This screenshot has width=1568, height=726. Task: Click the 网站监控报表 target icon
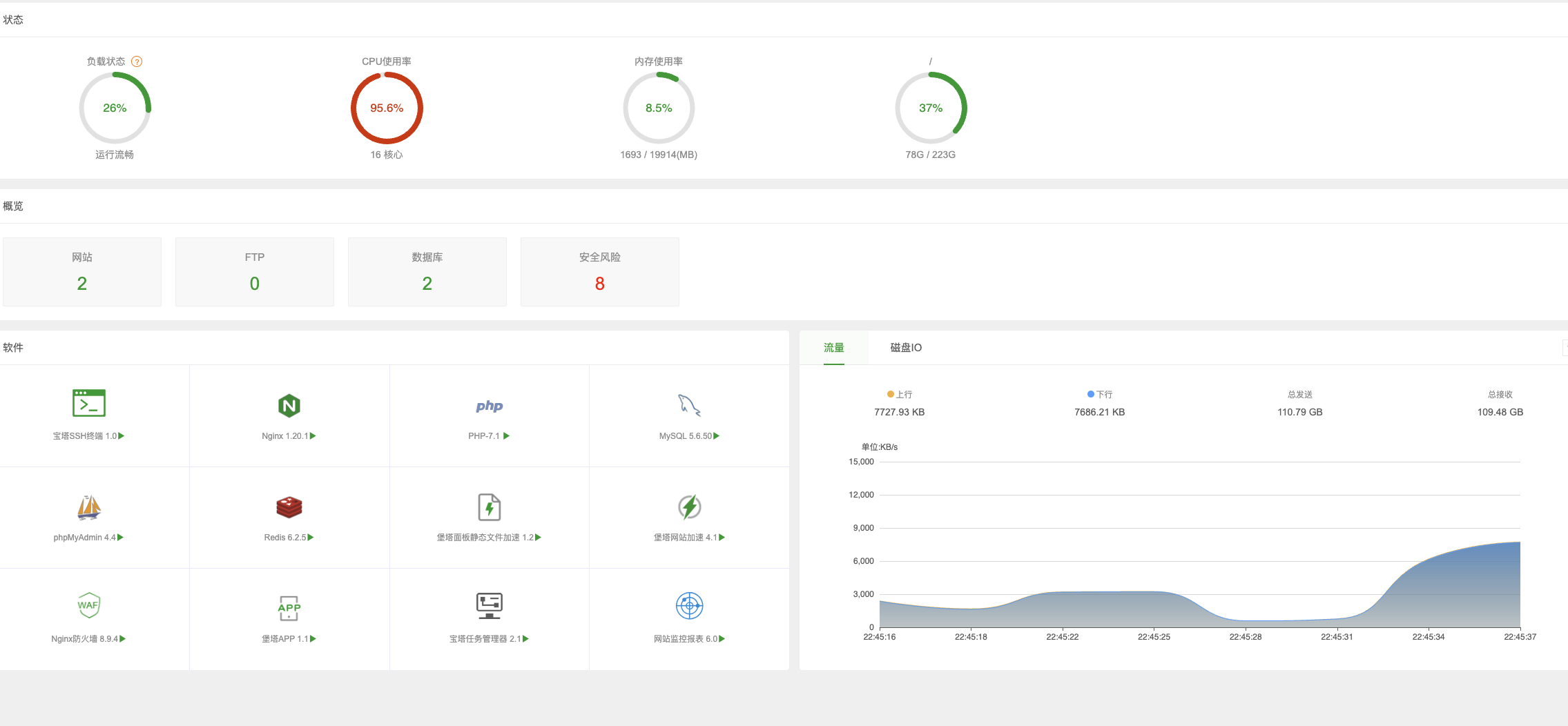pos(689,606)
